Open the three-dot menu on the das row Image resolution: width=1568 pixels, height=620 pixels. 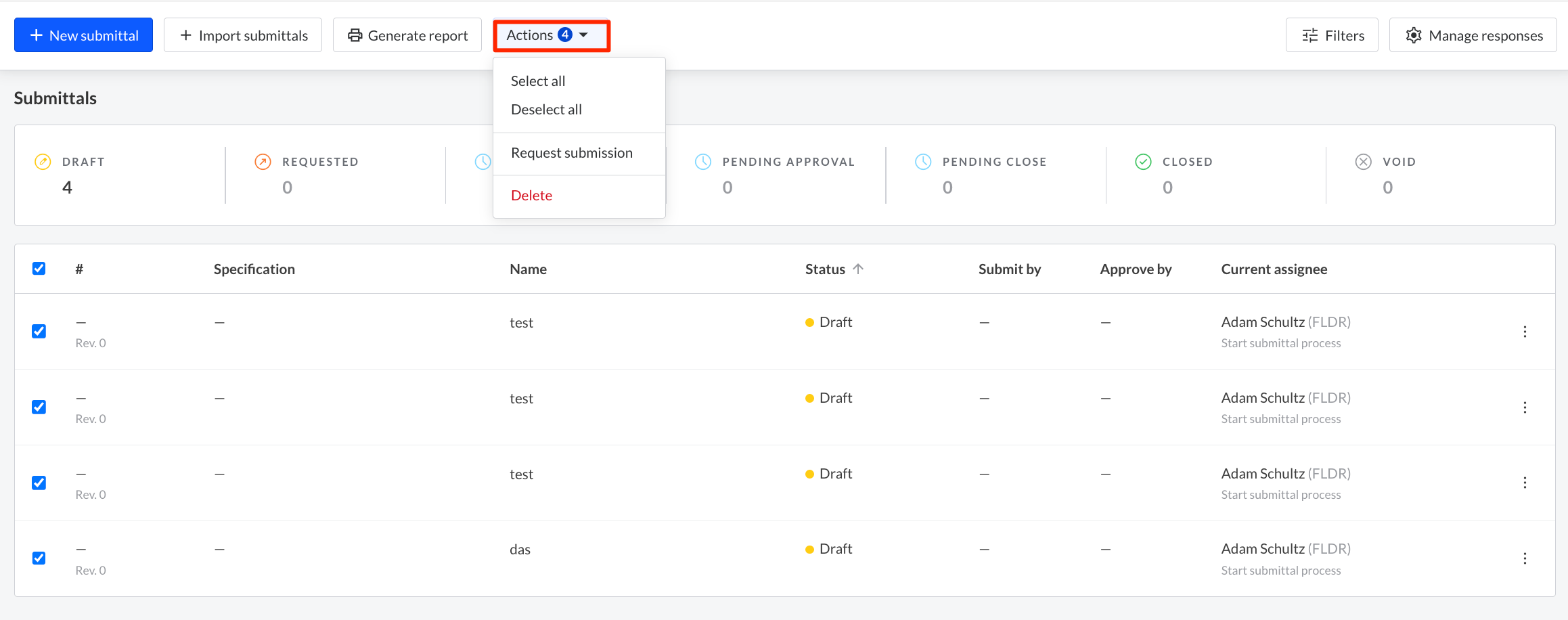[1525, 558]
